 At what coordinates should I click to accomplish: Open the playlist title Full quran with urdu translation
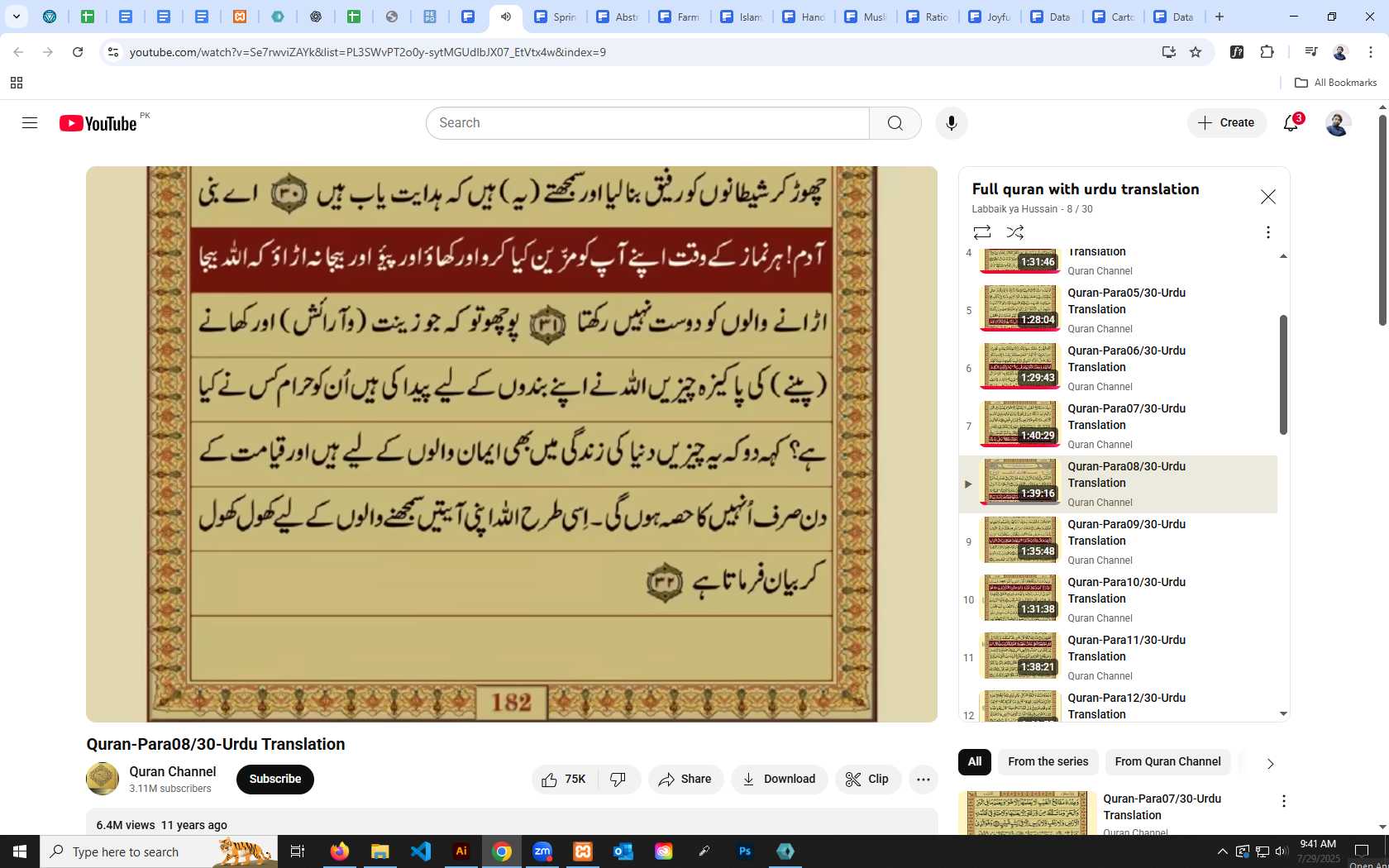tap(1086, 189)
